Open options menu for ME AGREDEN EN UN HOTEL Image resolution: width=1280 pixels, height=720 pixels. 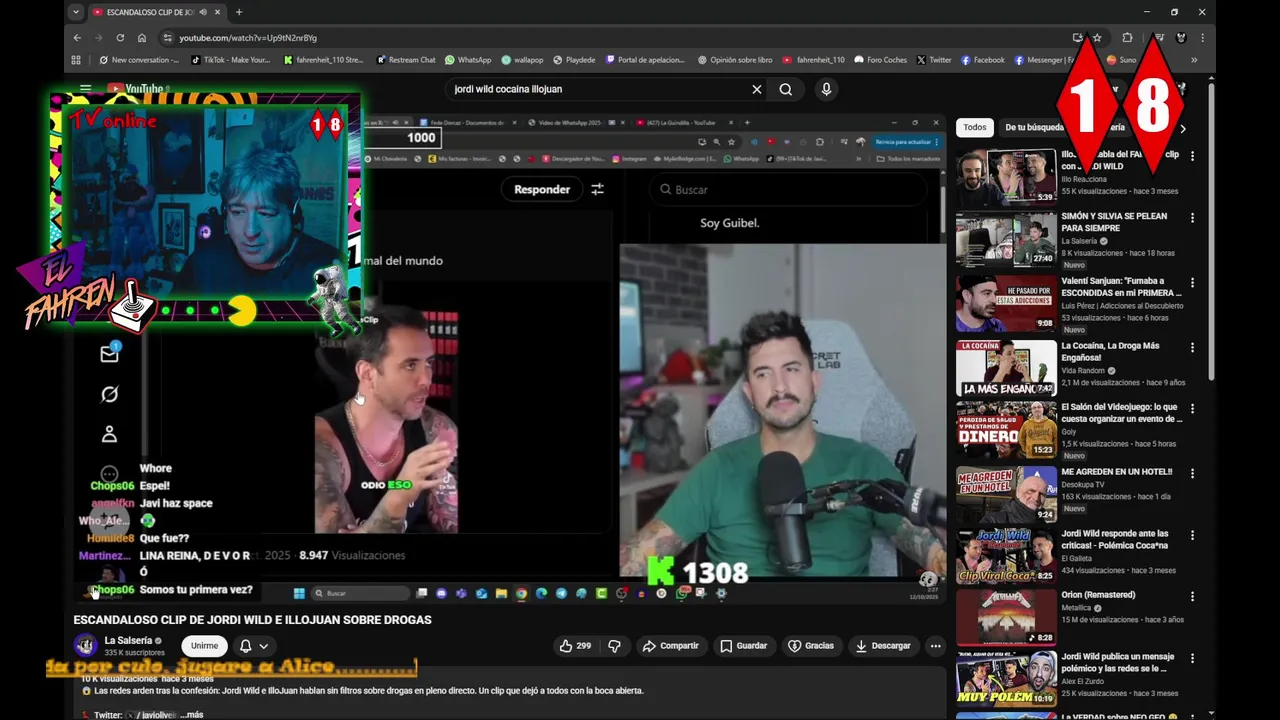pos(1192,472)
